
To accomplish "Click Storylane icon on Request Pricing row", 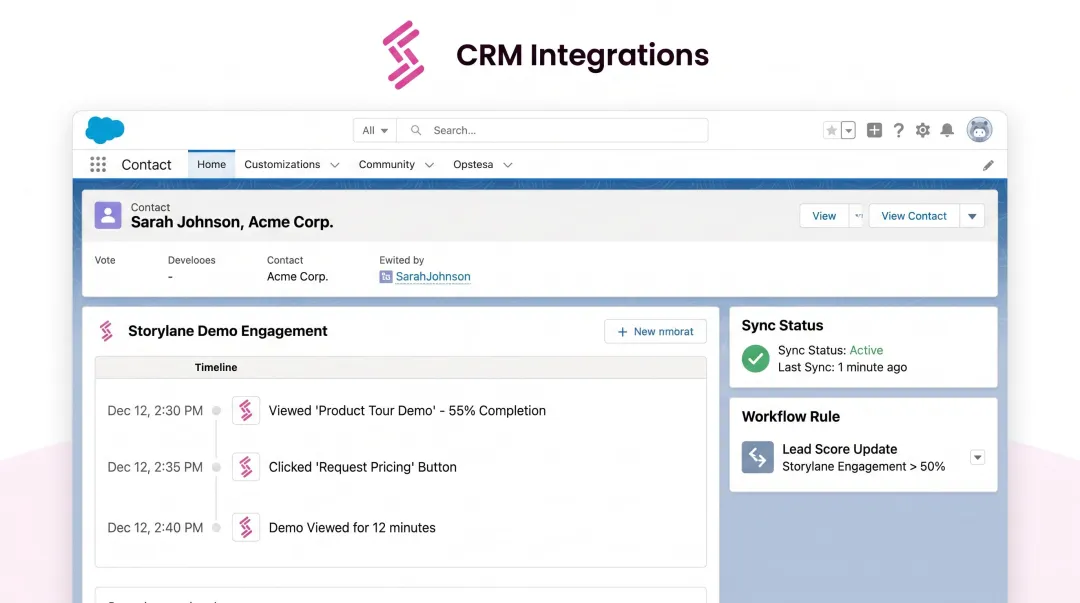I will point(246,467).
